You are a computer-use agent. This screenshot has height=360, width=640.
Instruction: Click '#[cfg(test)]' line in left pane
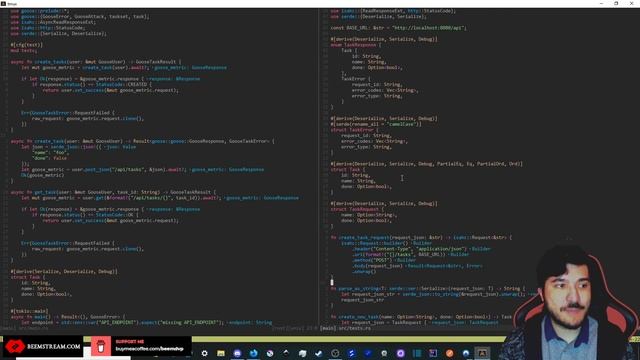27,45
